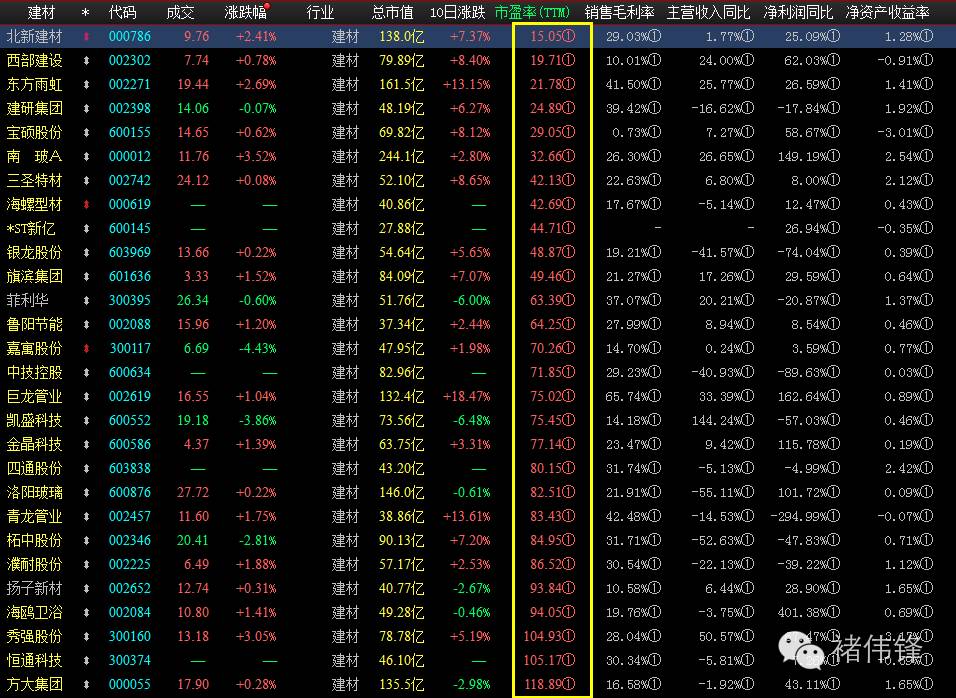Click the marker icon in the 西部建设 row
The image size is (956, 698).
click(86, 61)
